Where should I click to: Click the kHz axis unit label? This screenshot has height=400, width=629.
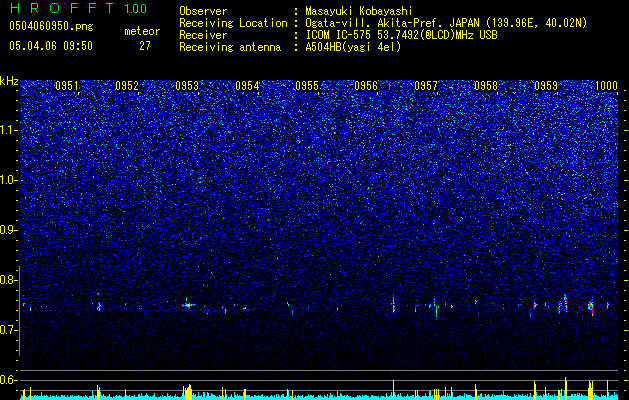[9, 81]
